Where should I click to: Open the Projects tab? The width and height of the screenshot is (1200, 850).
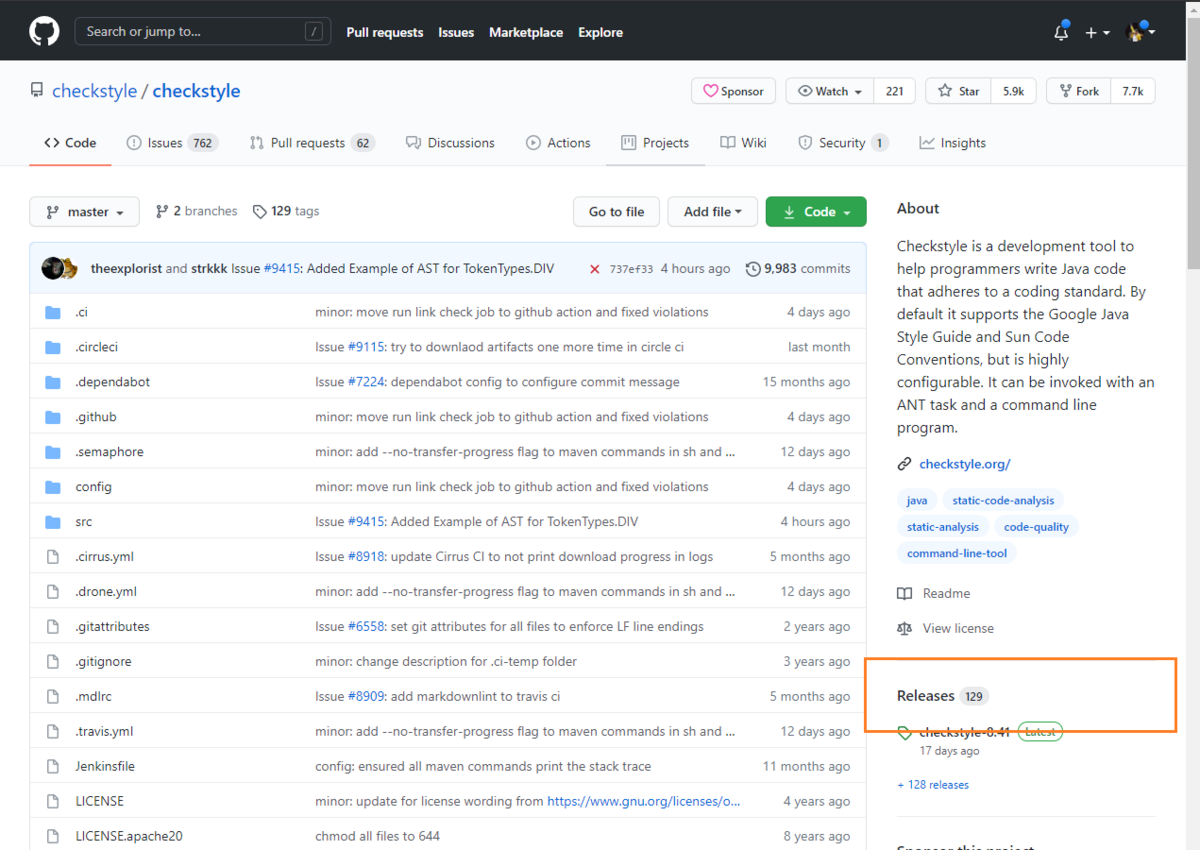[x=655, y=143]
